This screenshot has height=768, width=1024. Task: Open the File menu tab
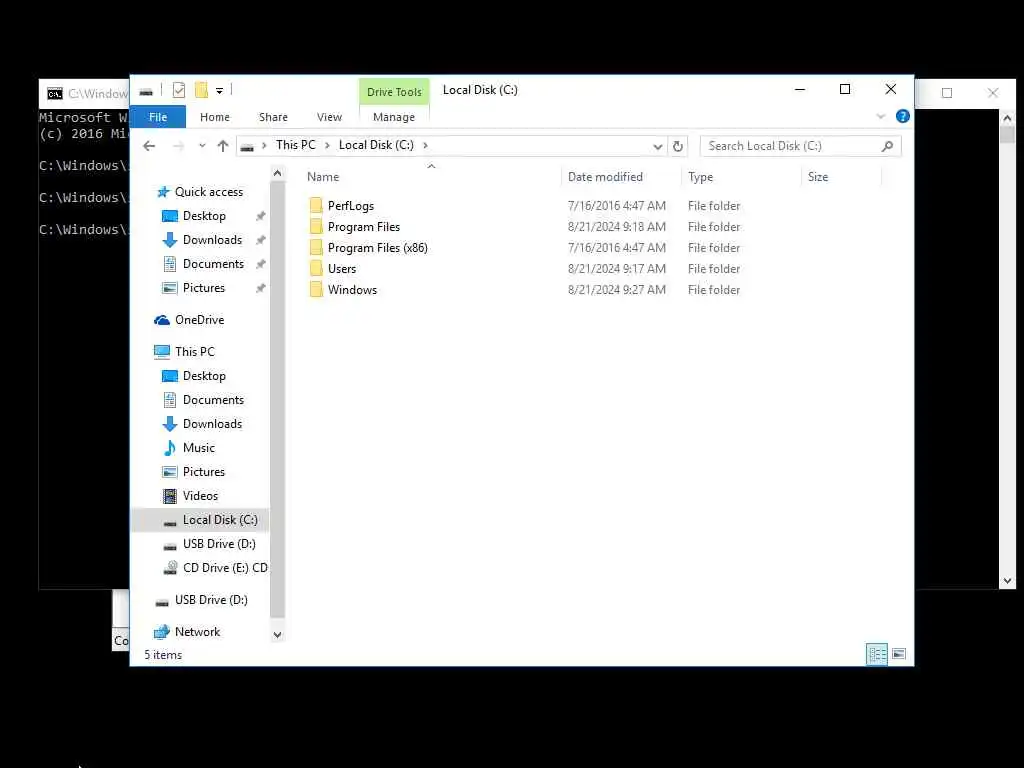click(158, 117)
